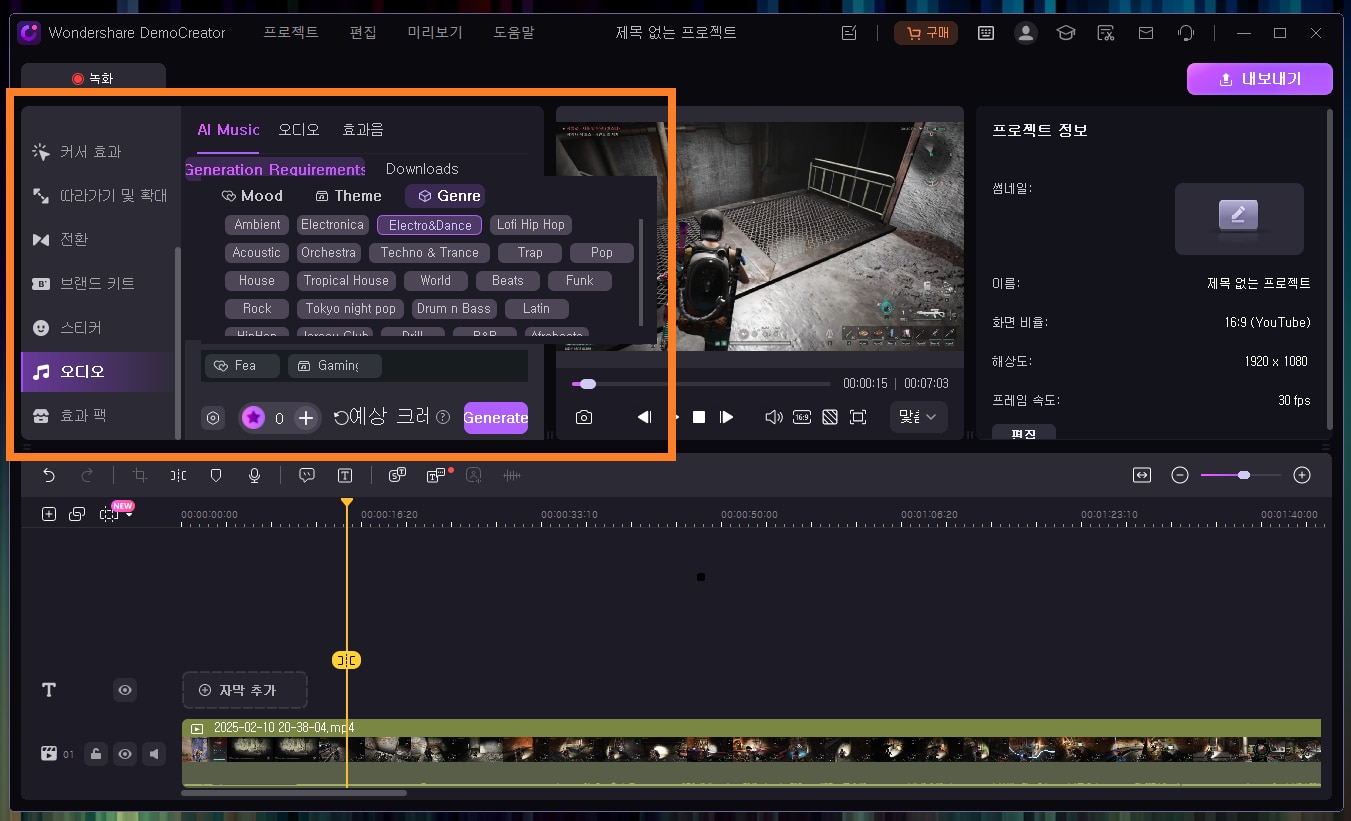Open the Downloads tab
This screenshot has height=821, width=1351.
(x=422, y=169)
